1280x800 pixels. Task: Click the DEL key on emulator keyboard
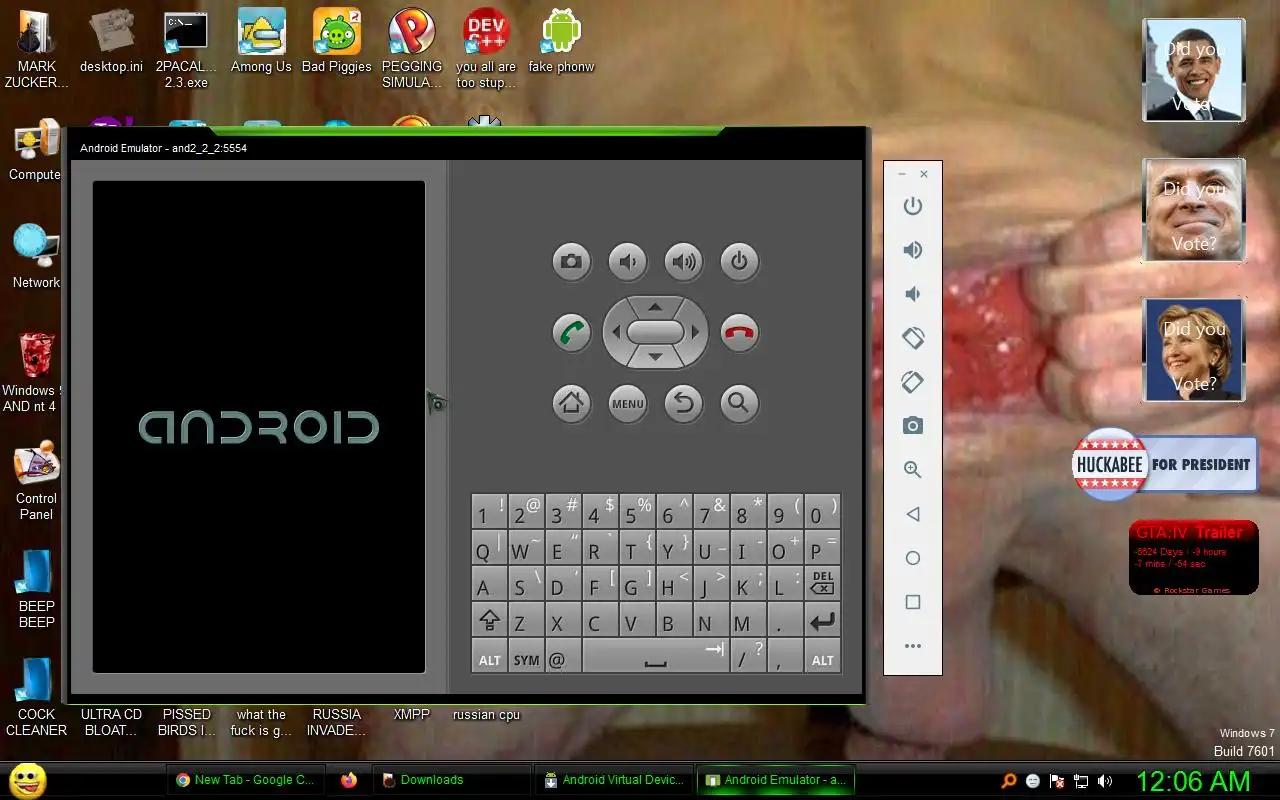pyautogui.click(x=822, y=584)
